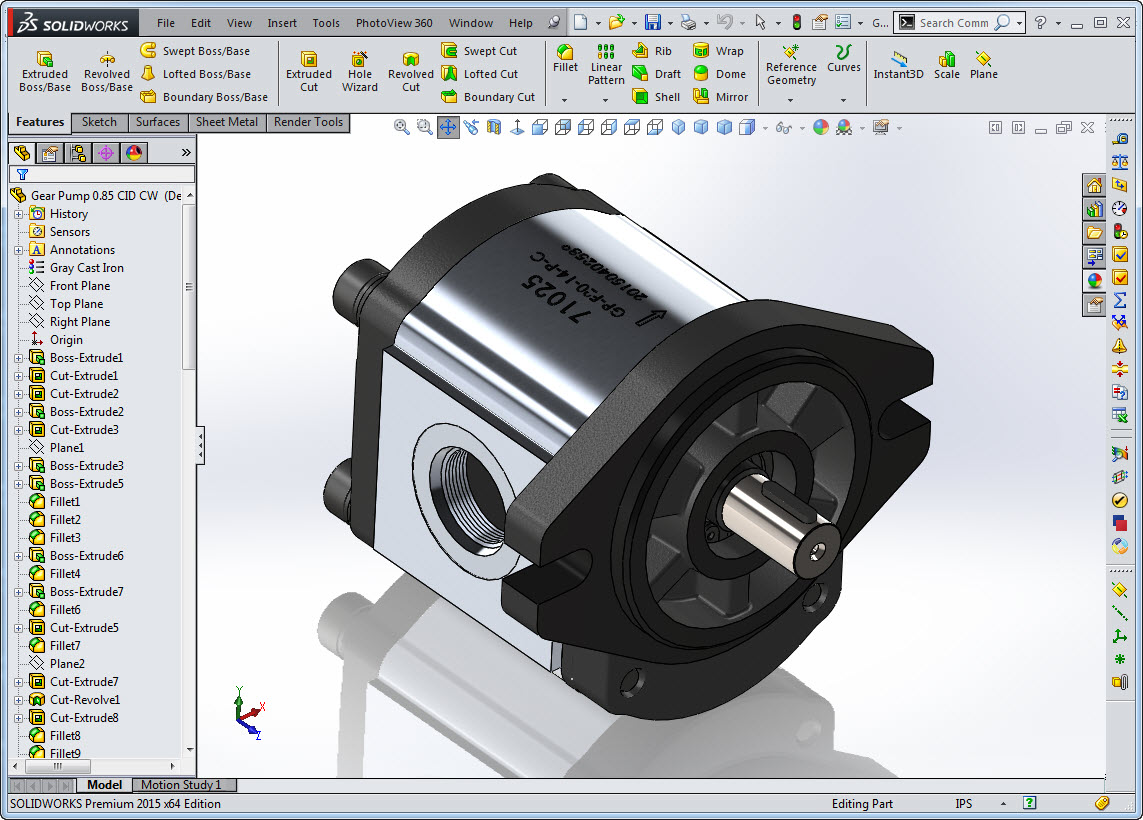This screenshot has height=820, width=1143.
Task: Toggle the Pan view tool
Action: coord(448,128)
